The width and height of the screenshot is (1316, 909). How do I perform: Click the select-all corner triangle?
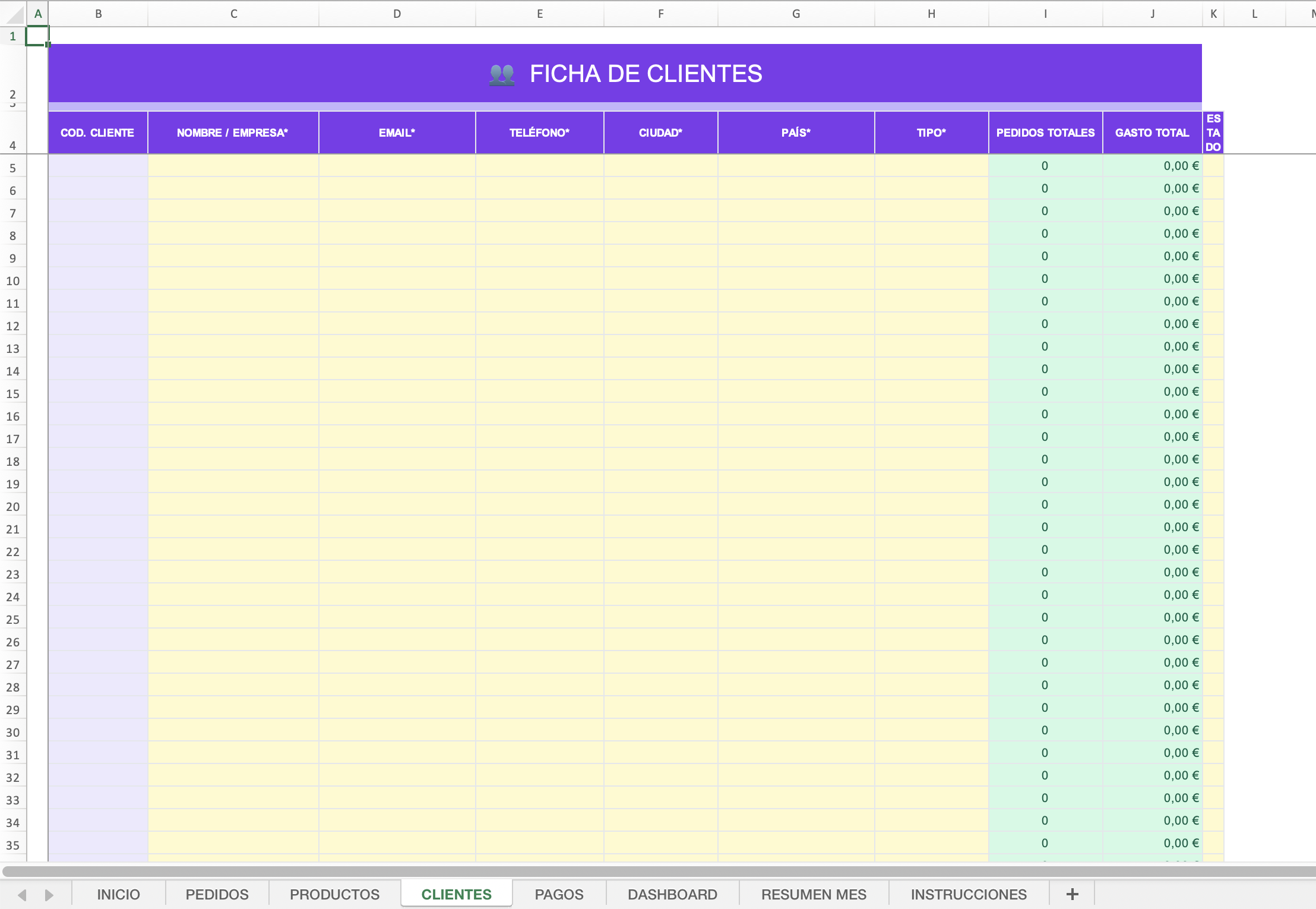[13, 14]
